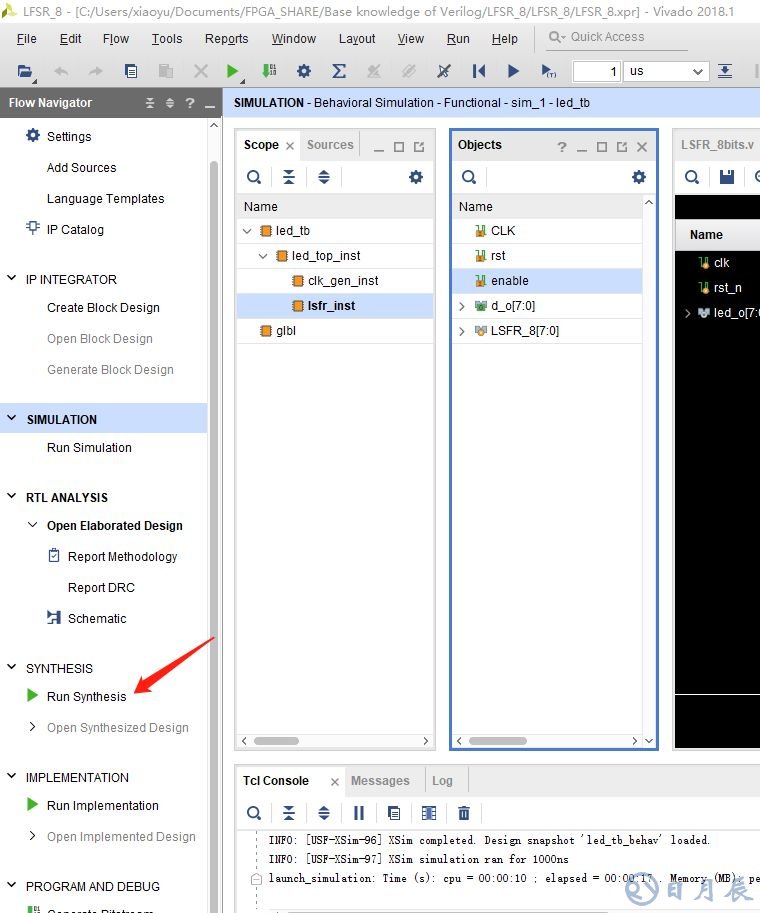
Task: Open Scope panel settings gear
Action: coord(416,177)
